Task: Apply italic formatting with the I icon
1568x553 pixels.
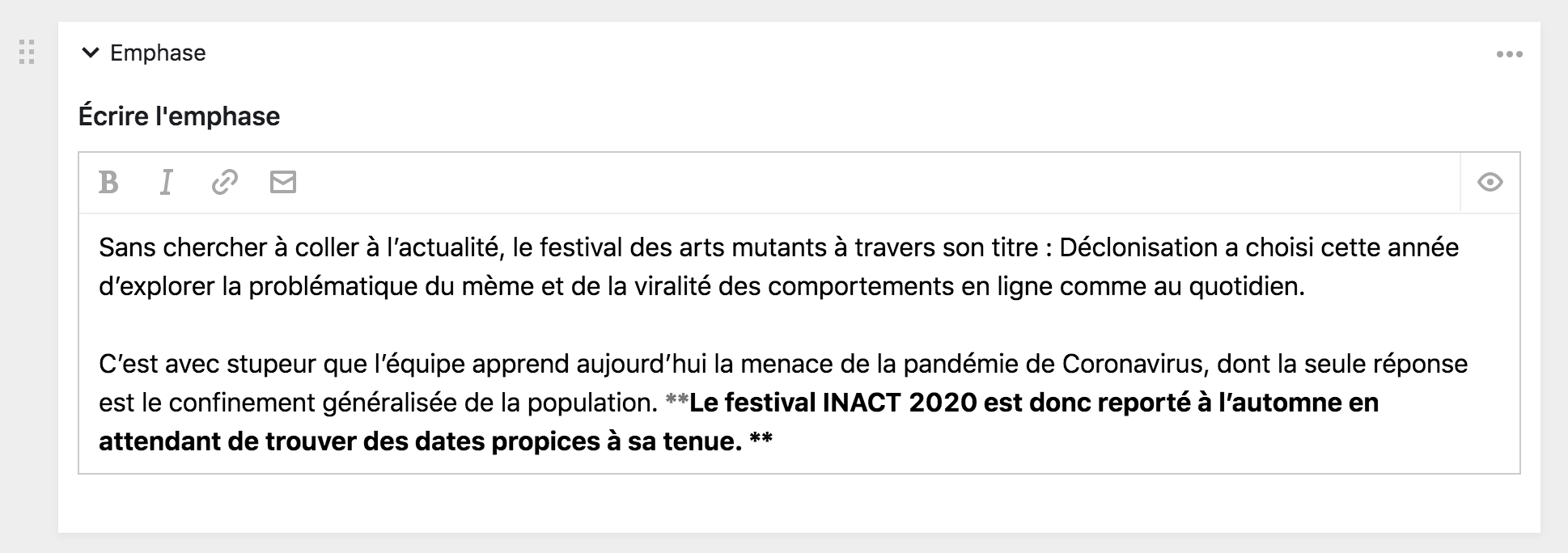Action: pyautogui.click(x=166, y=181)
